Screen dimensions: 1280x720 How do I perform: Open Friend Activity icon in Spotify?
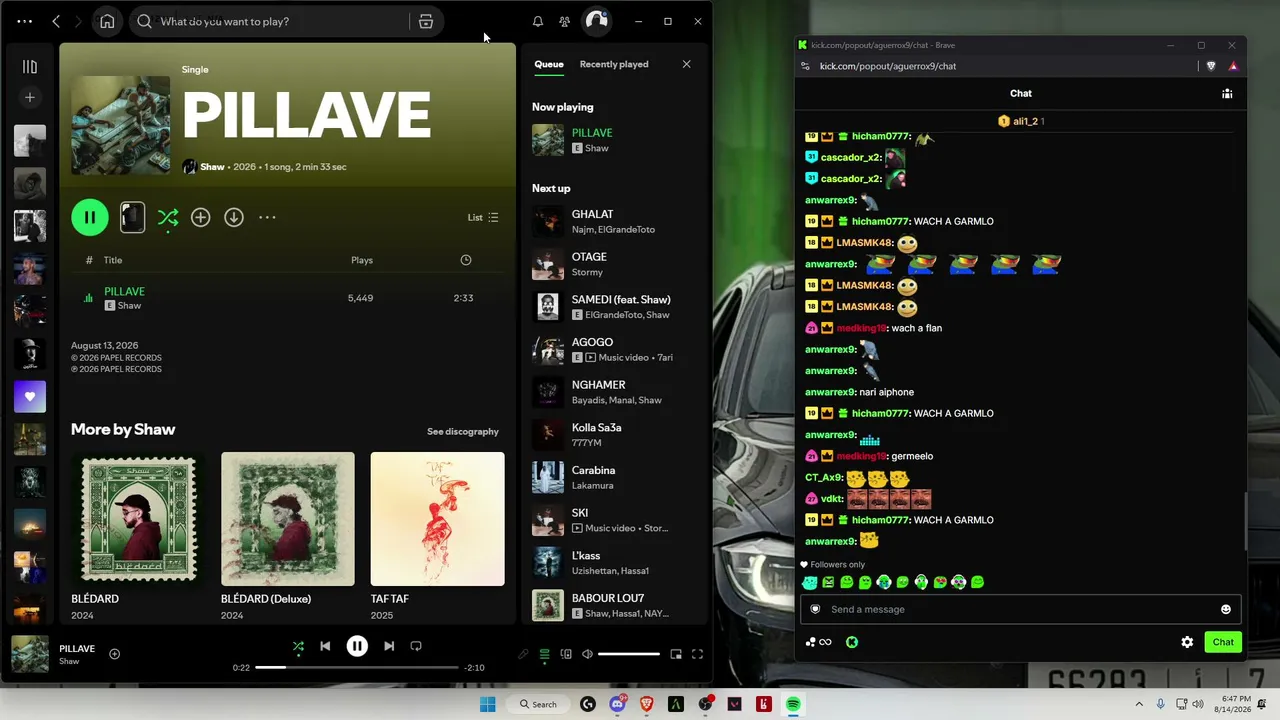565,21
